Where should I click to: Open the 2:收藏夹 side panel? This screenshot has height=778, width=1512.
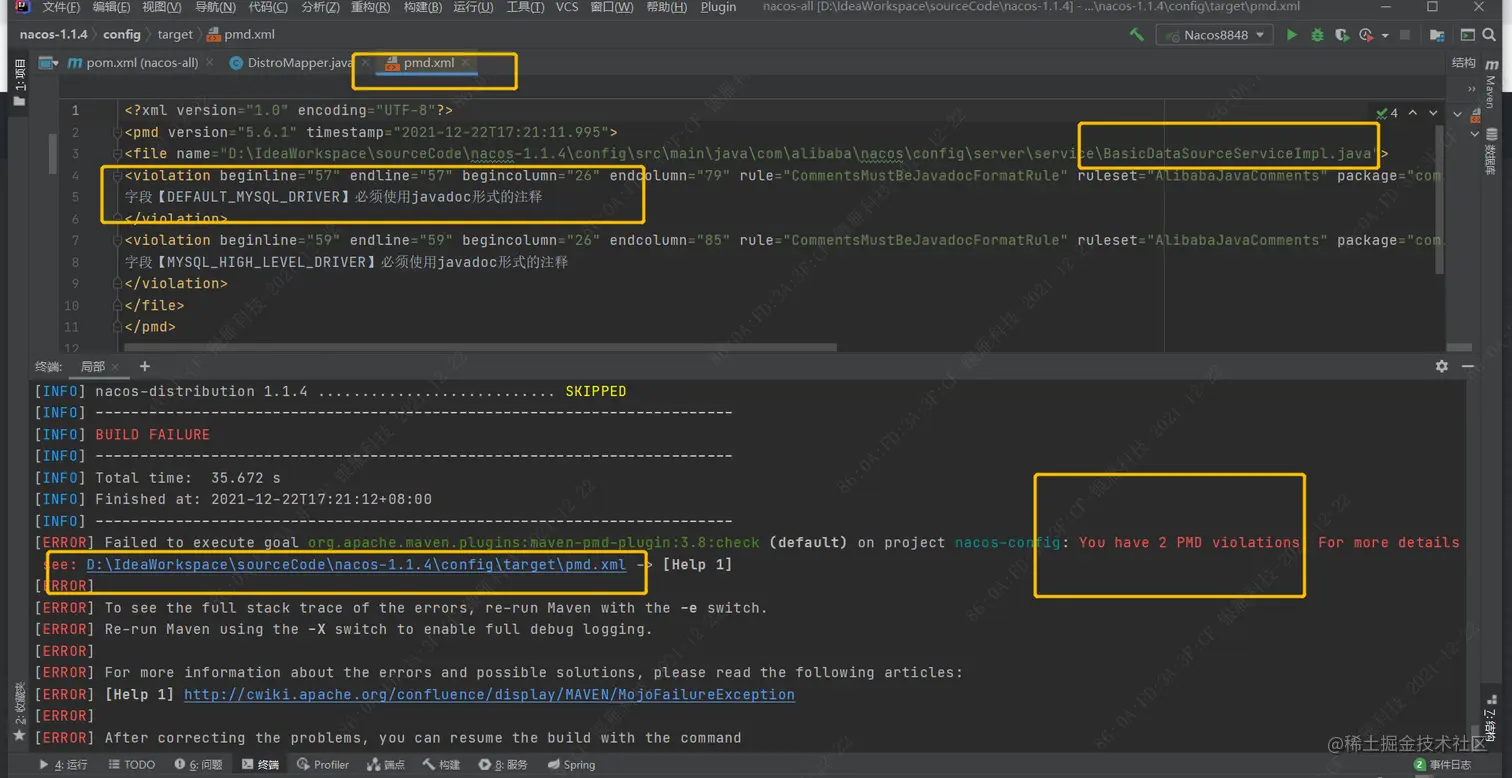tap(19, 705)
